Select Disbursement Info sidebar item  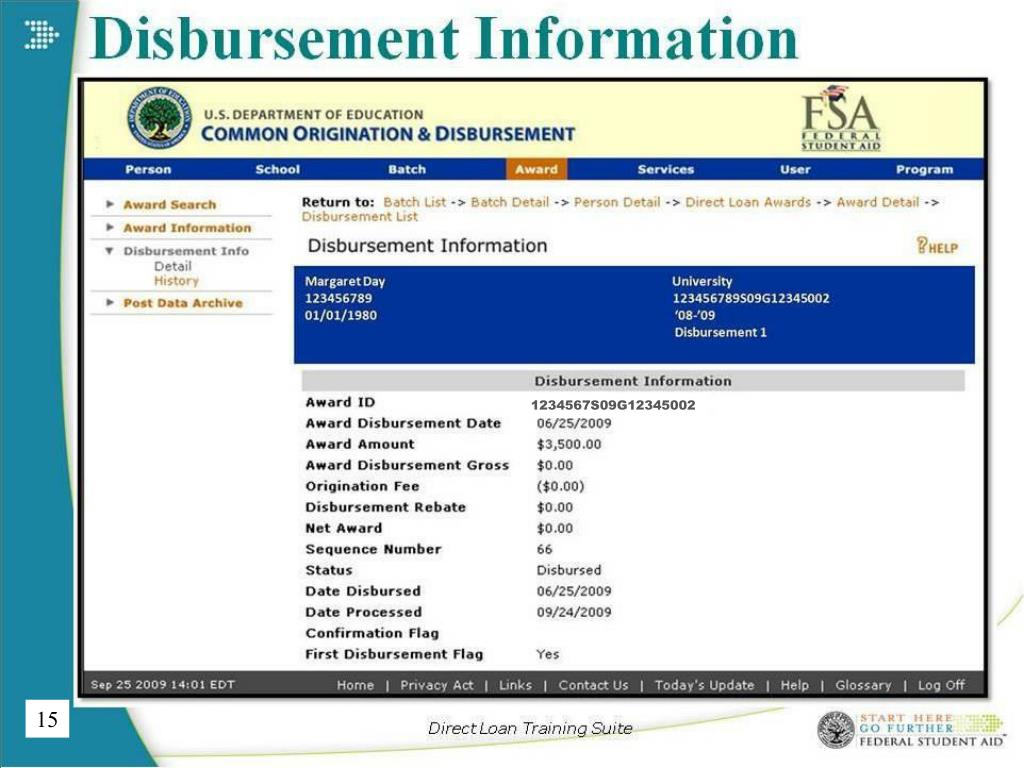pyautogui.click(x=186, y=251)
